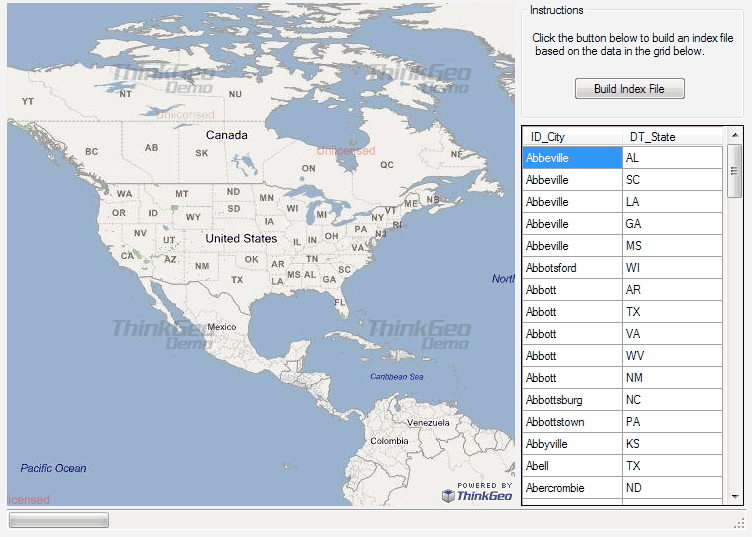The width and height of the screenshot is (752, 537).
Task: Select the NM state cell in grid
Action: click(x=672, y=378)
